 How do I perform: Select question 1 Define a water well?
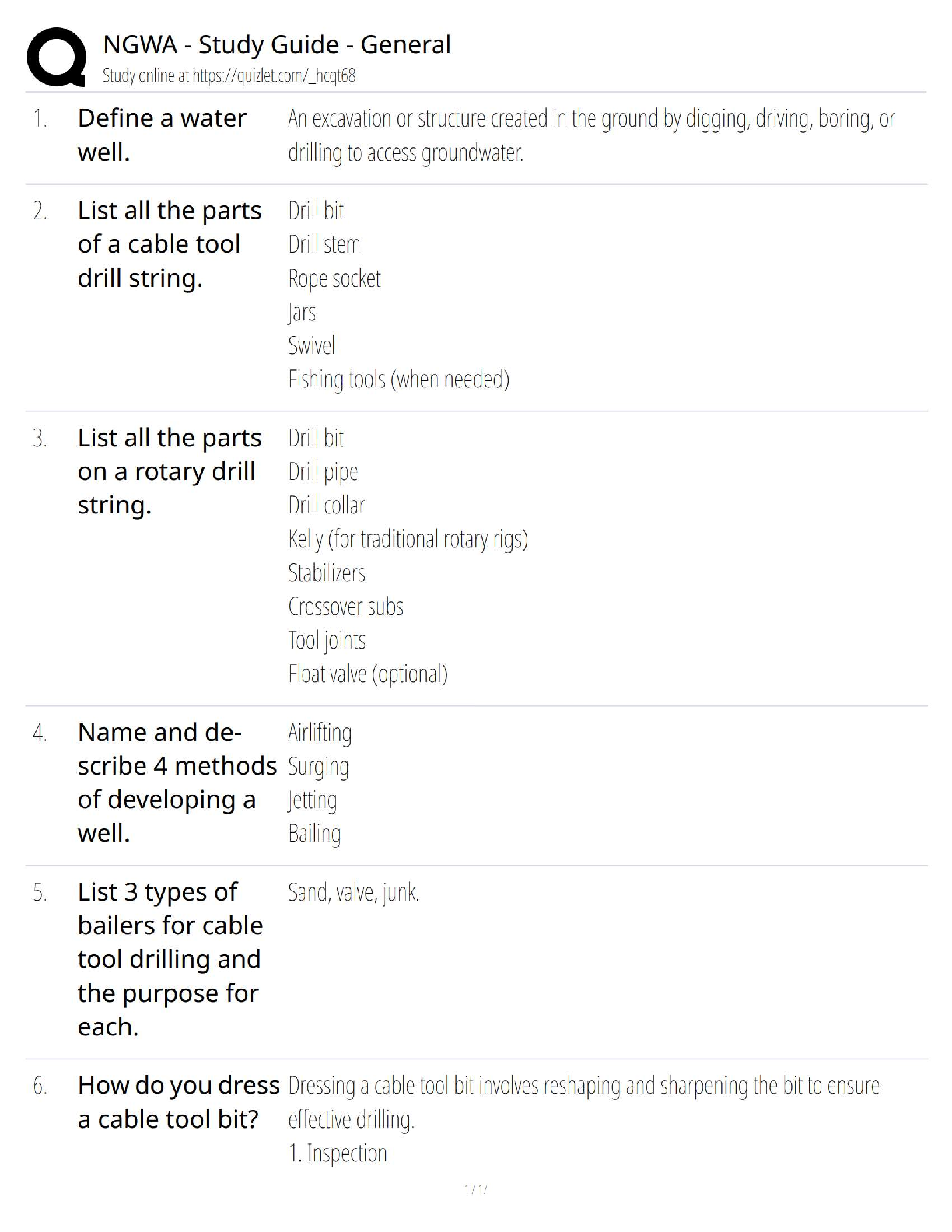tap(162, 135)
